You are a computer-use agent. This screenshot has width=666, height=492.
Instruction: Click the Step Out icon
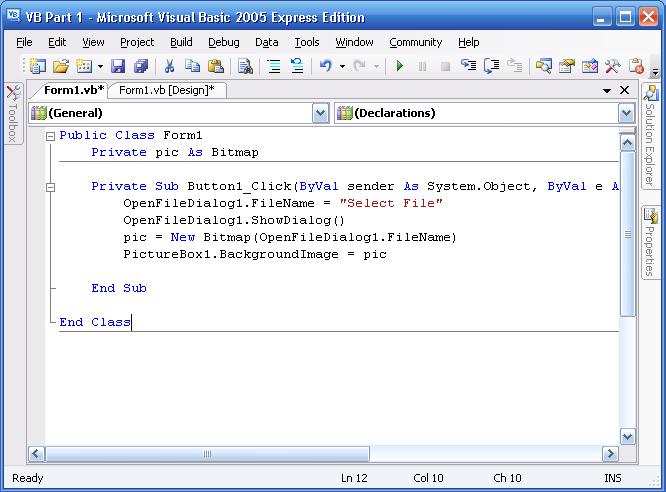[514, 66]
